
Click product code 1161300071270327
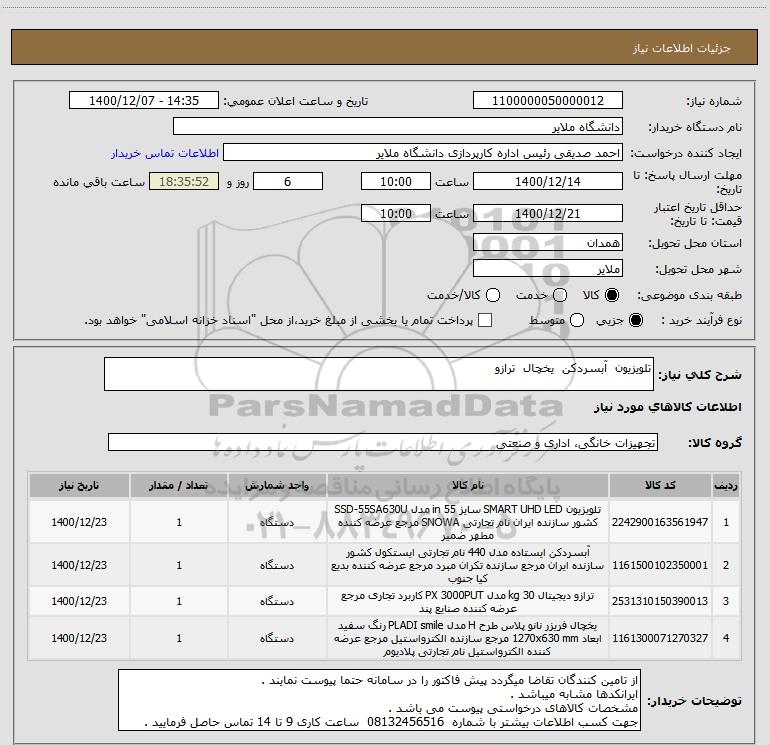[660, 638]
